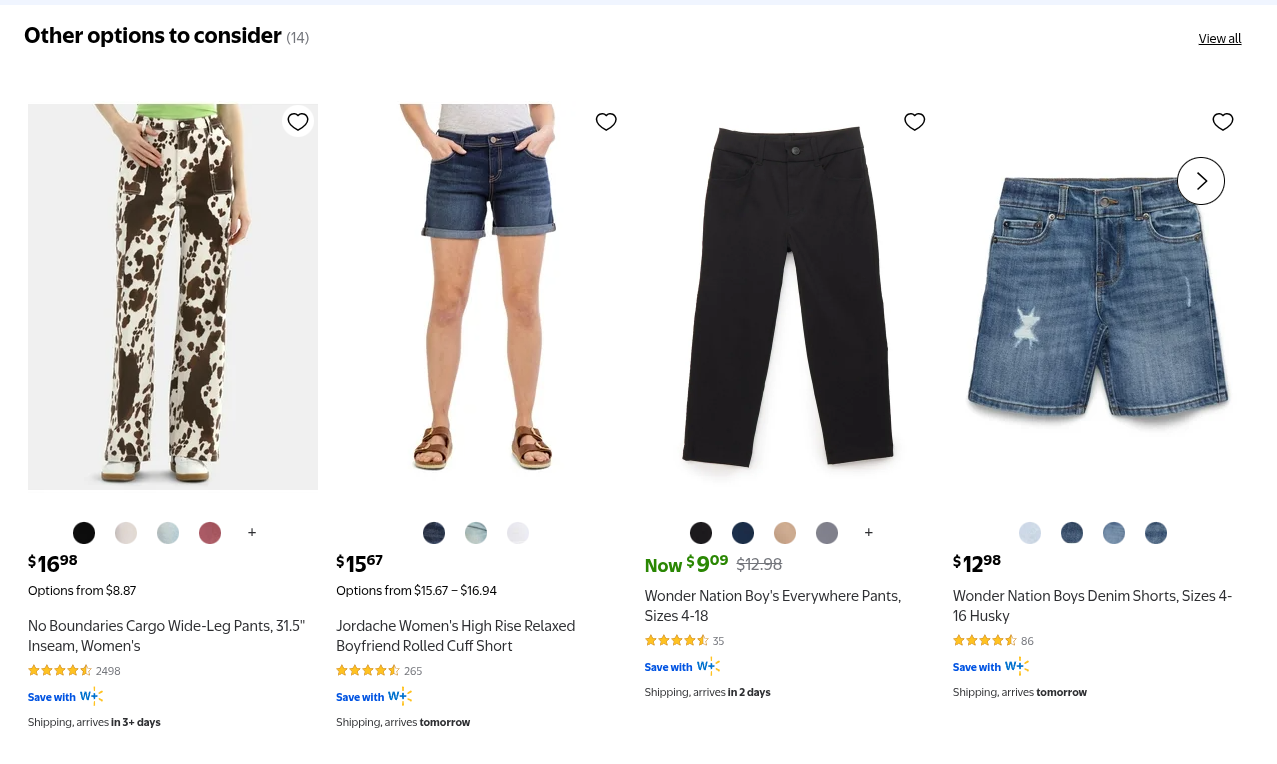The image size is (1277, 764).
Task: Open the cargo pants product image
Action: 173,296
